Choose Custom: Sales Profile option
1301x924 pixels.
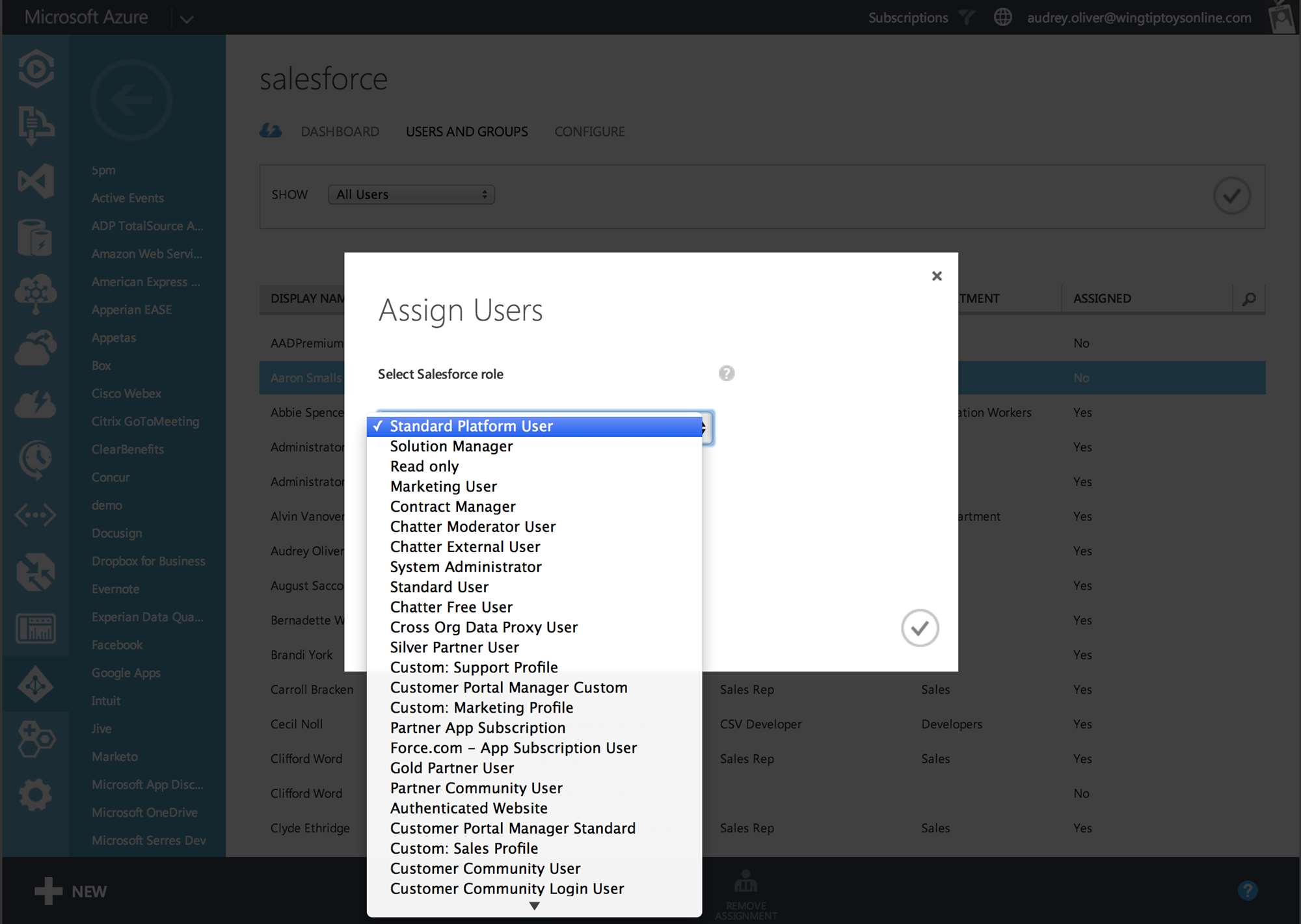(534, 849)
